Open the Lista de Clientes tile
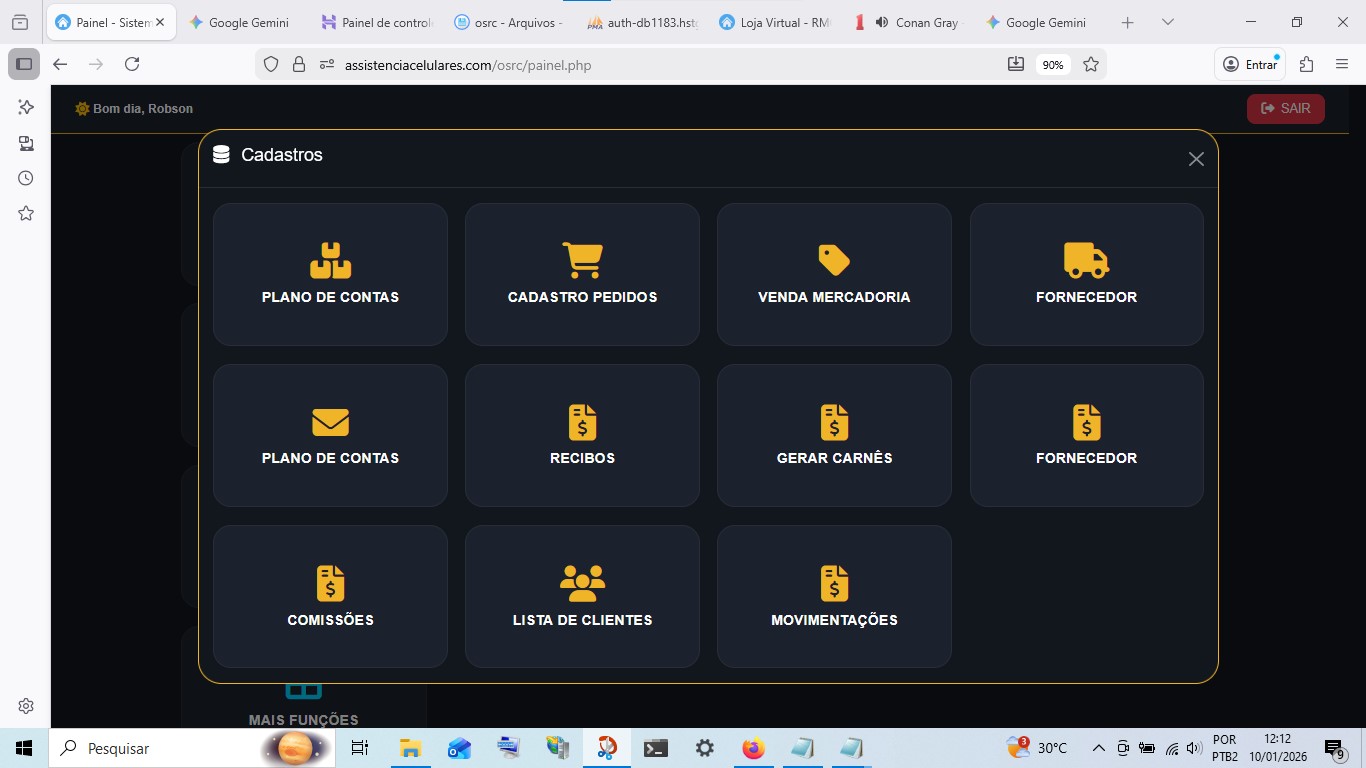This screenshot has width=1366, height=768. (582, 597)
